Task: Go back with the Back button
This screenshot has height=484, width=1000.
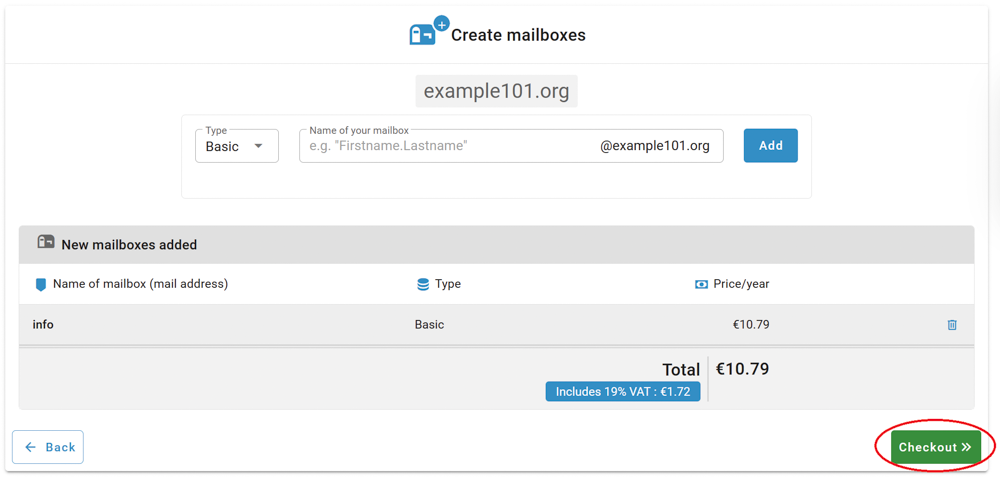Action: tap(48, 447)
